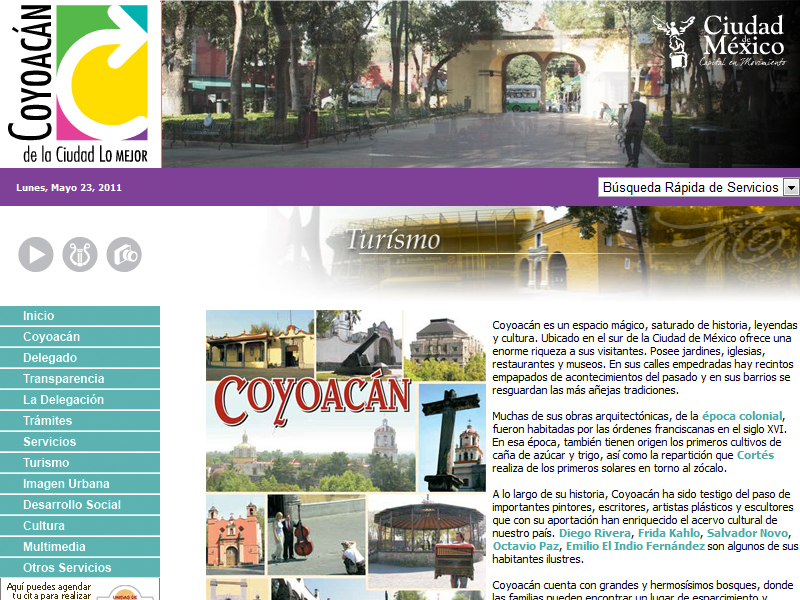This screenshot has width=800, height=600.
Task: Open the Multimedia menu entry
Action: coord(54,547)
